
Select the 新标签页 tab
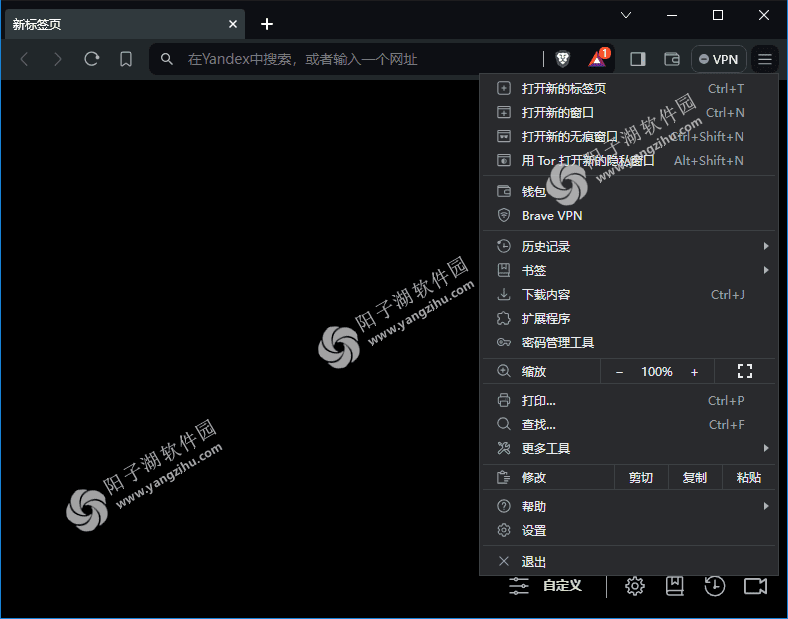point(125,24)
